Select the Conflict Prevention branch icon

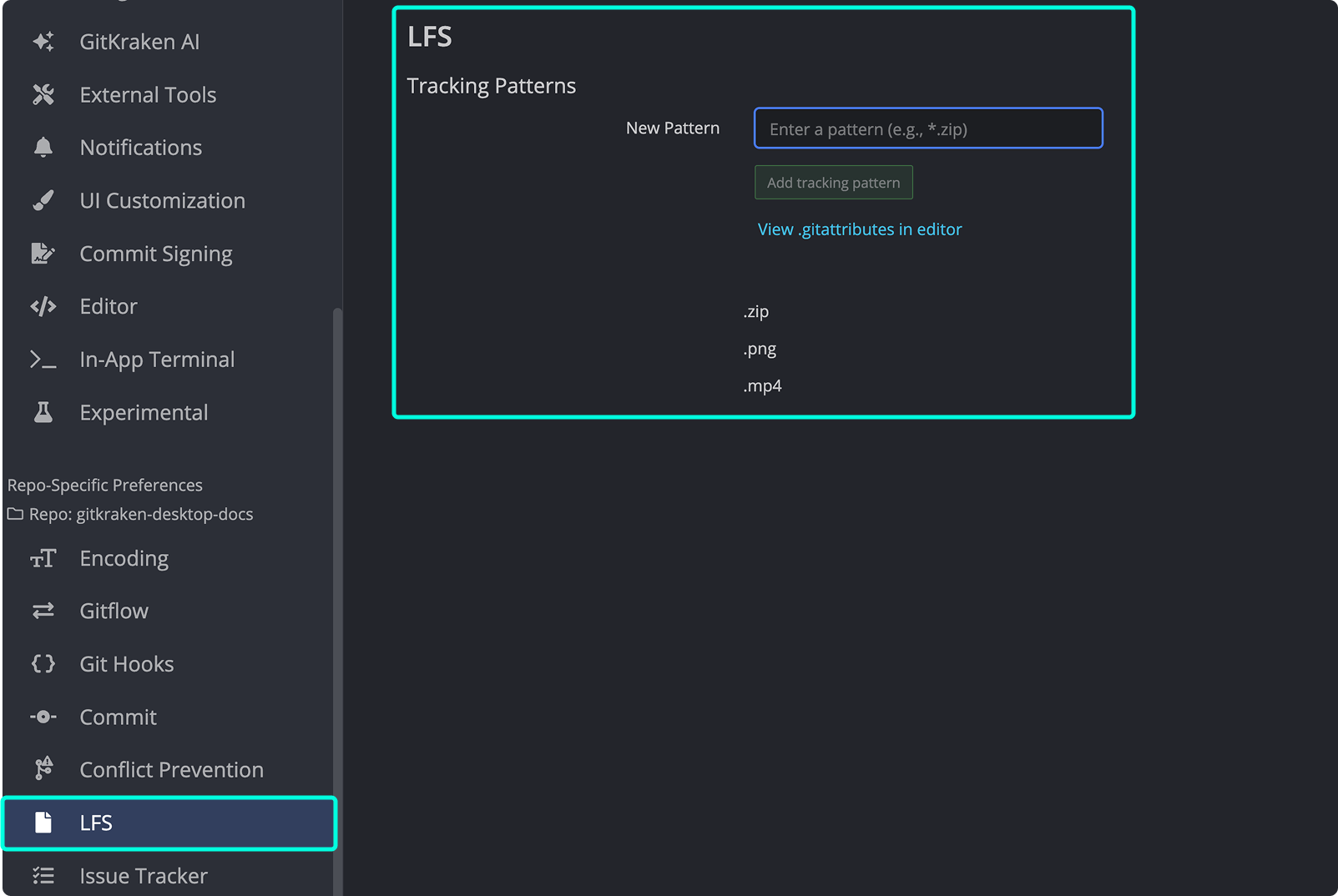pos(43,769)
